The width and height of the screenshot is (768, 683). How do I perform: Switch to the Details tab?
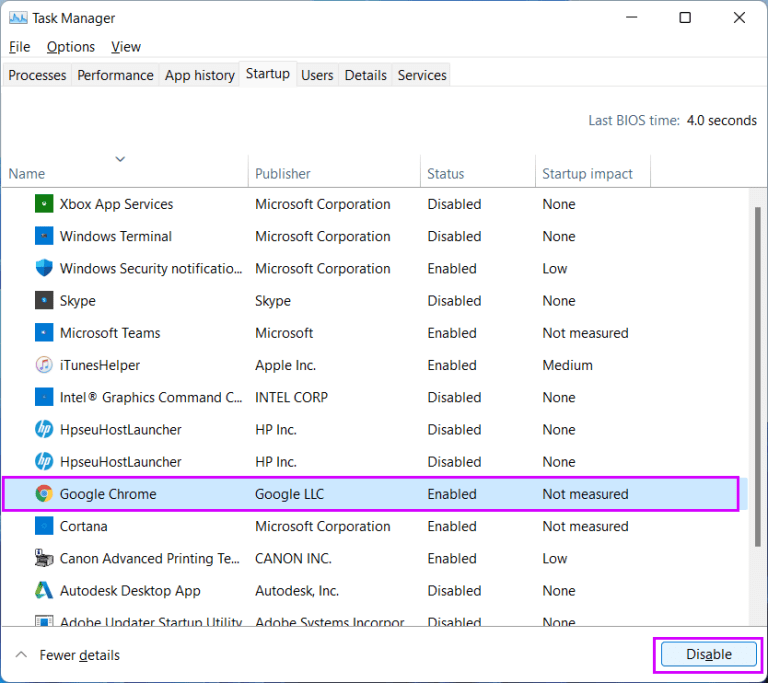[365, 75]
